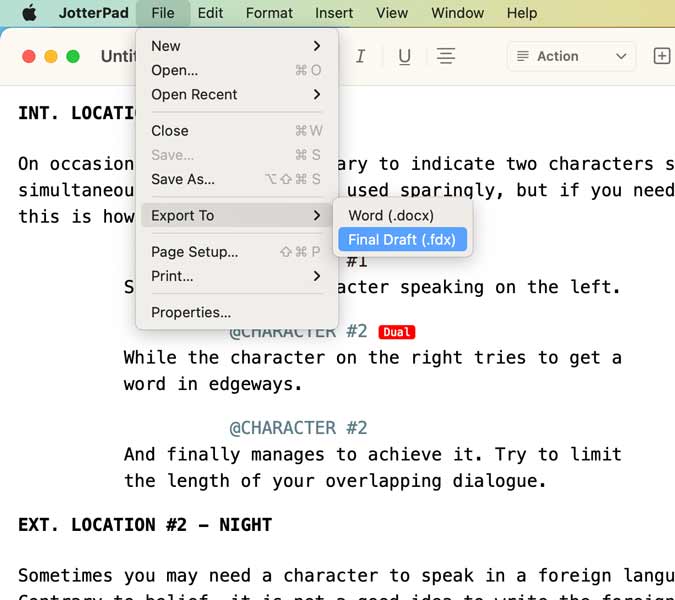Open Properties... from File menu
The height and width of the screenshot is (600, 675).
click(236, 312)
